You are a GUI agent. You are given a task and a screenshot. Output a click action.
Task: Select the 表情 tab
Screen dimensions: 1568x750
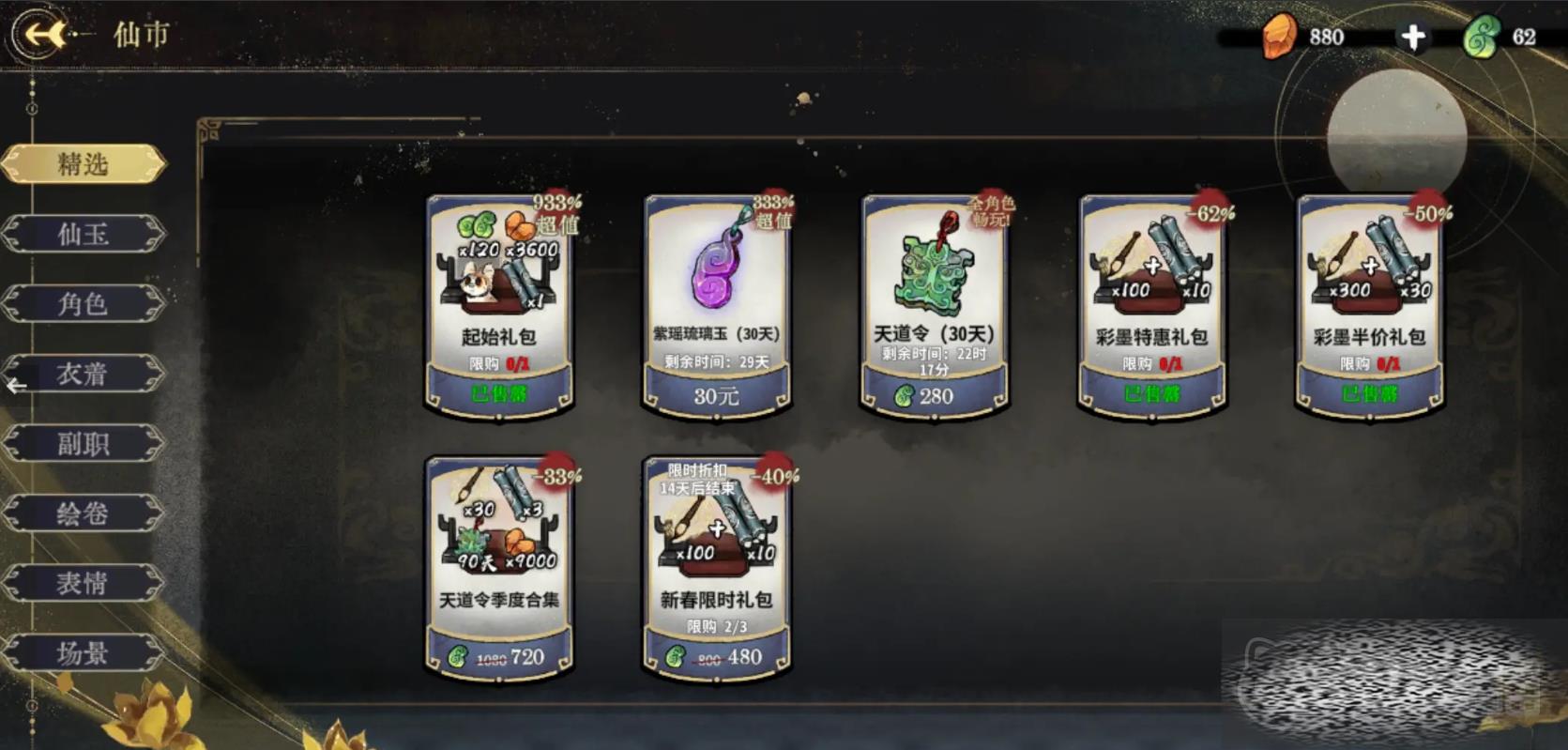click(84, 583)
